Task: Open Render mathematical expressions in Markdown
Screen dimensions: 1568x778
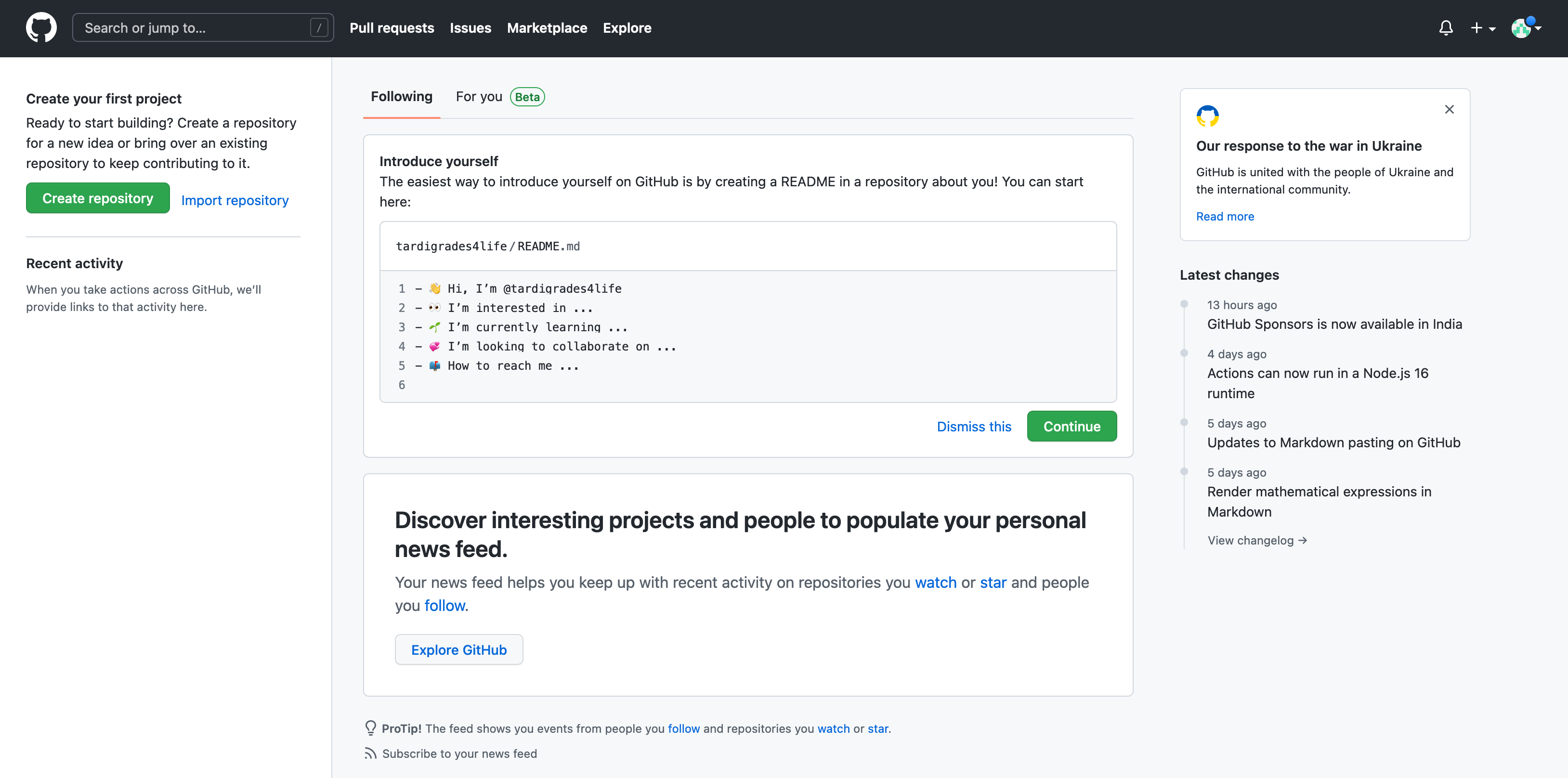Action: [1319, 502]
